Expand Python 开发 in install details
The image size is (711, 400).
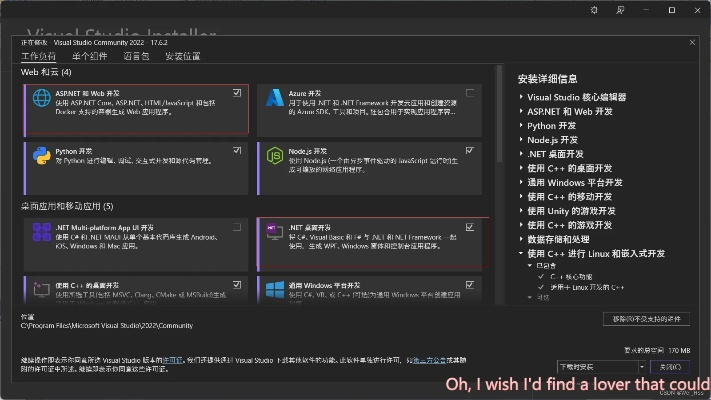tap(521, 126)
